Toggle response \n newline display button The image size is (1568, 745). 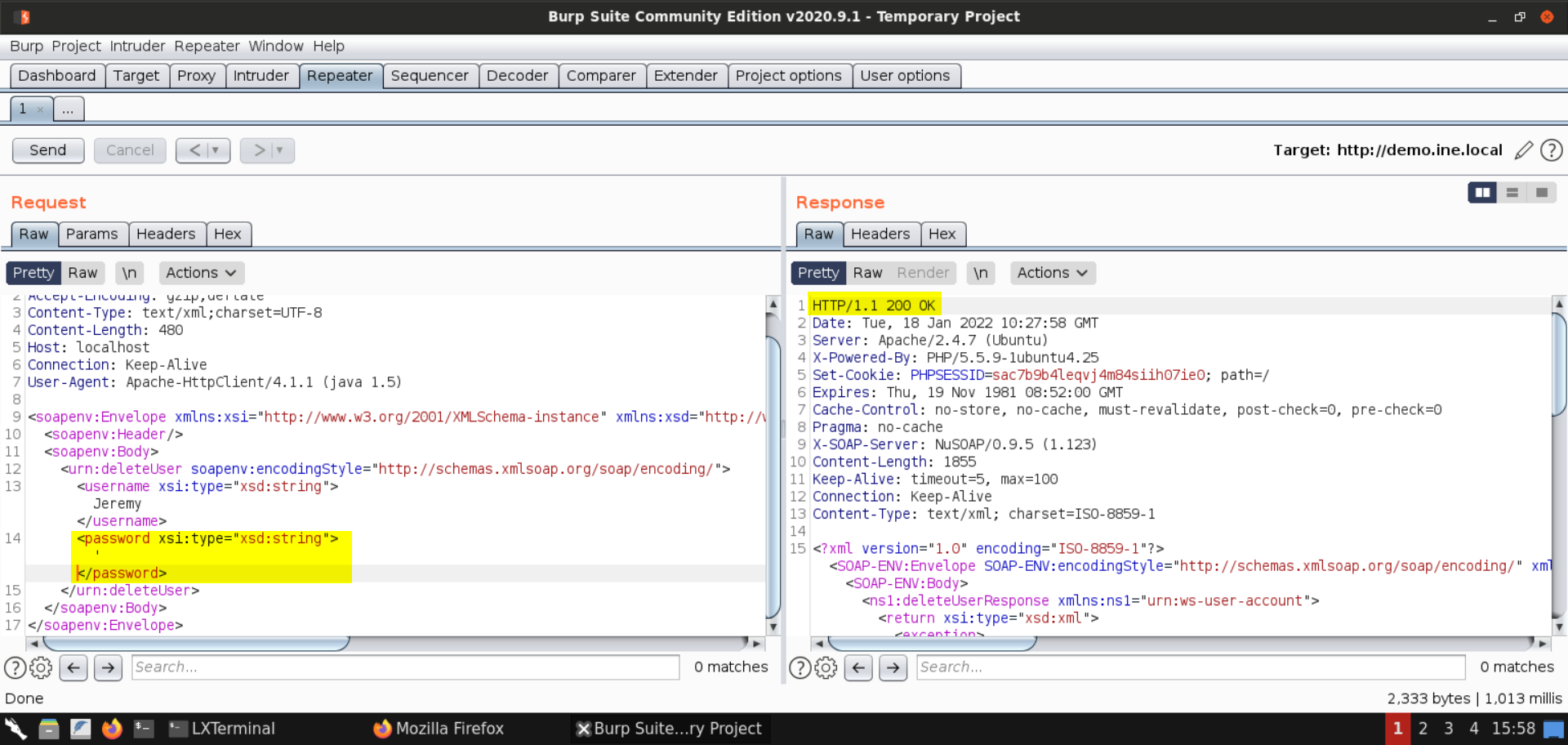click(980, 273)
